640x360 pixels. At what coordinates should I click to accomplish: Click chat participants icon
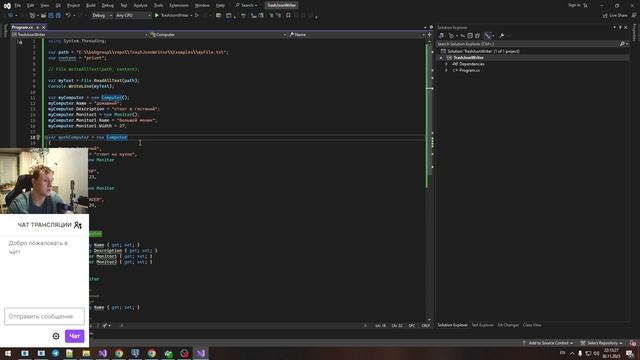(x=78, y=225)
